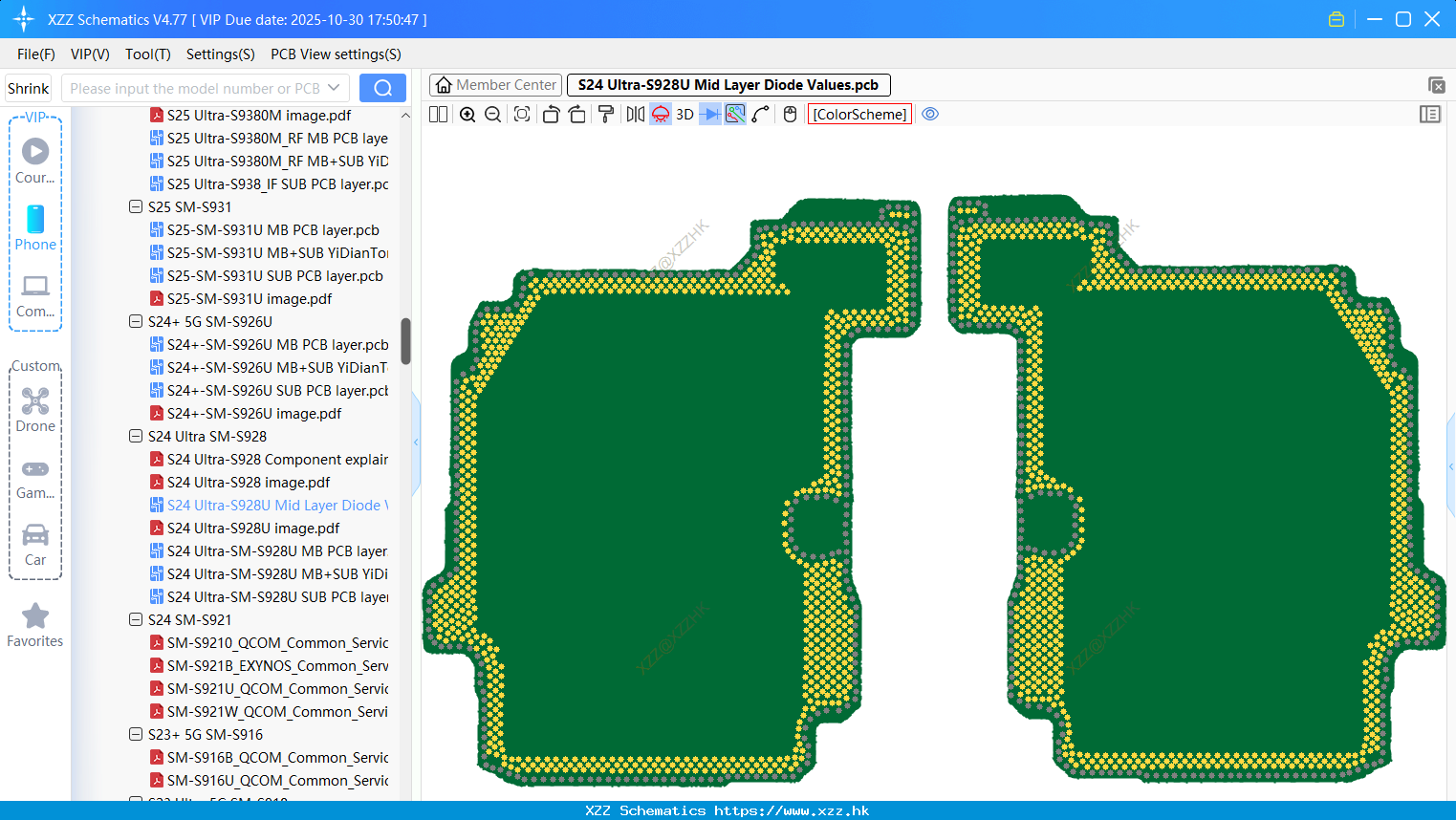Image resolution: width=1456 pixels, height=820 pixels.
Task: Click the zoom in magnifier
Action: 467,114
